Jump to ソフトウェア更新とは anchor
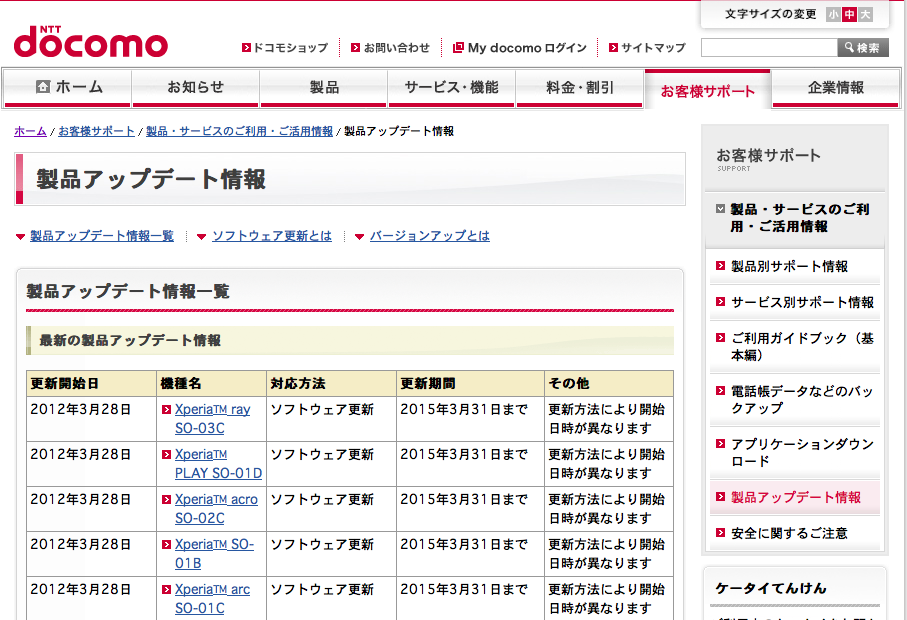The height and width of the screenshot is (620, 907). point(272,236)
